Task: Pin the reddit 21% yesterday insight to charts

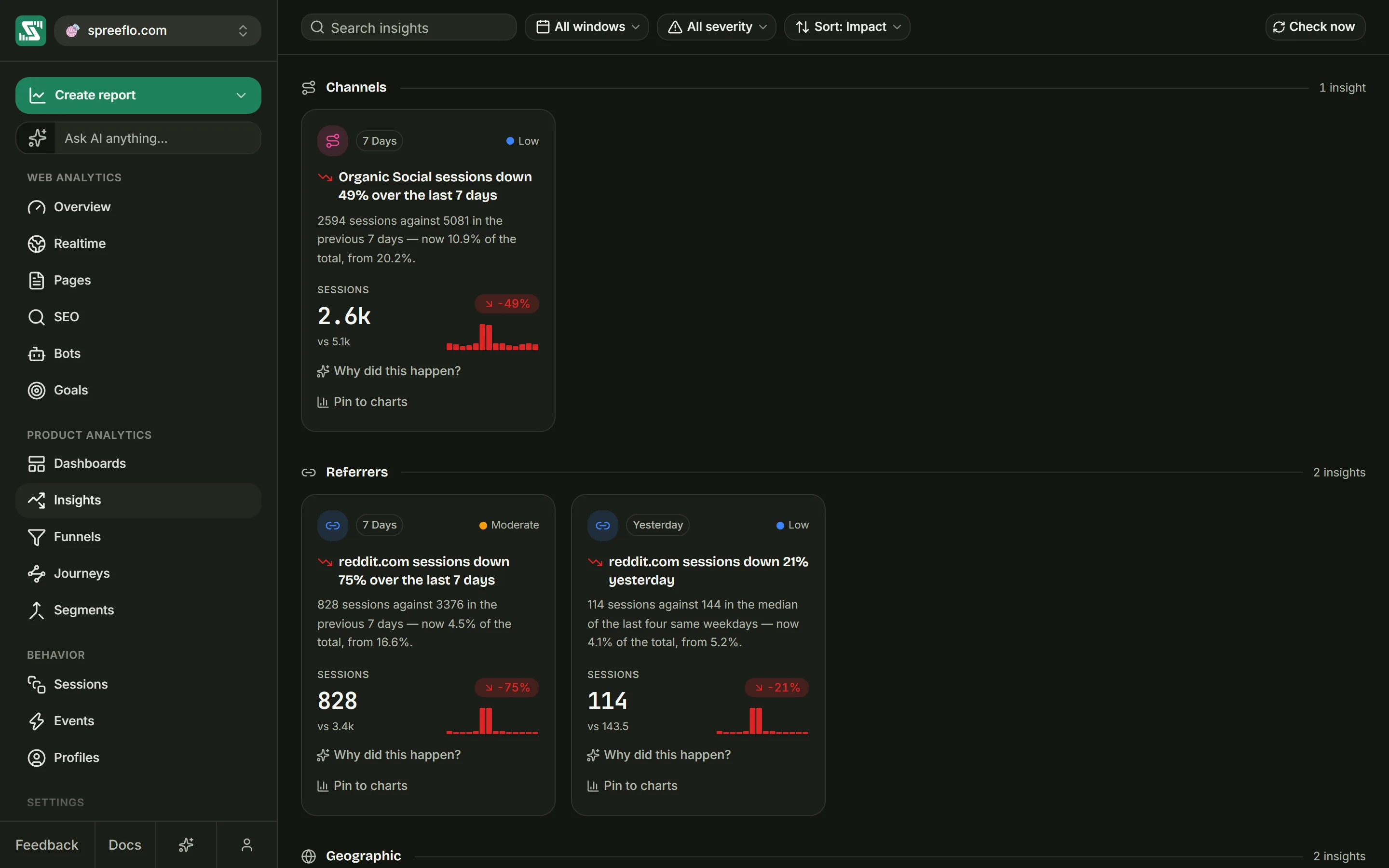Action: coord(632,786)
